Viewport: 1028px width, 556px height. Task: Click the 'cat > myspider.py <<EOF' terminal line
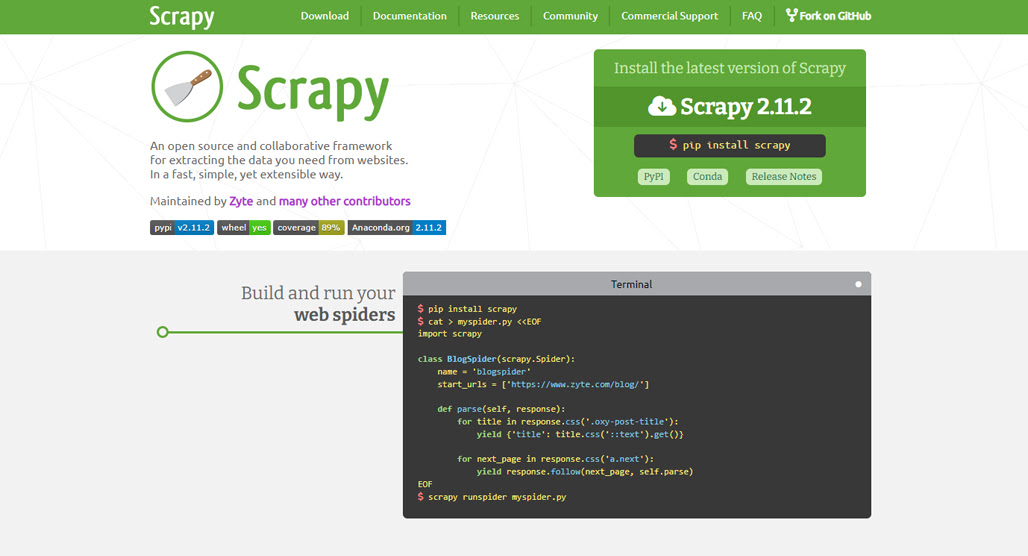479,321
